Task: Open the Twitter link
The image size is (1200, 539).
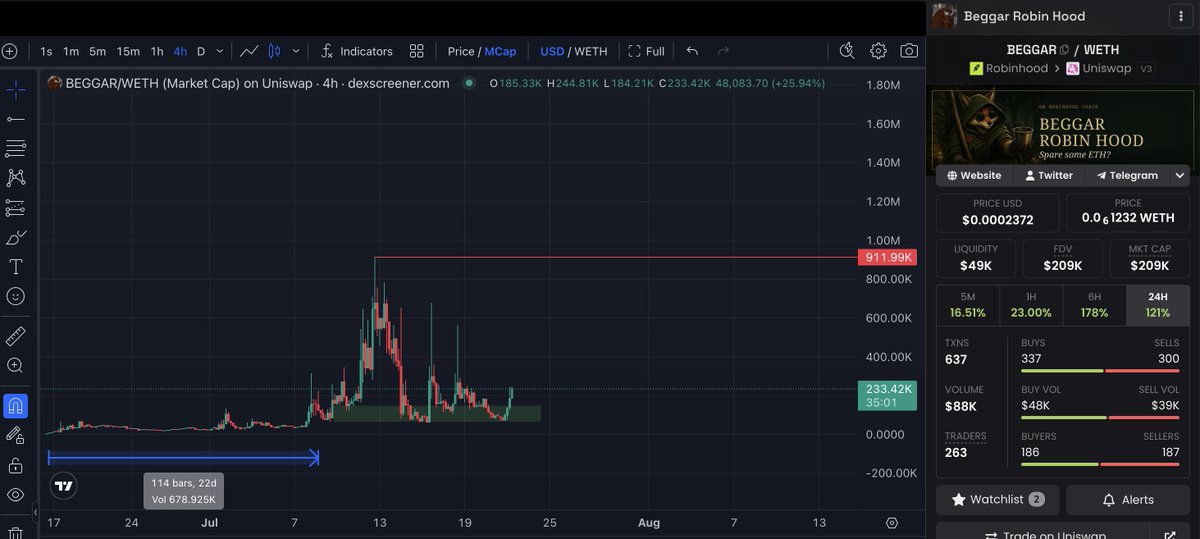Action: 1048,175
